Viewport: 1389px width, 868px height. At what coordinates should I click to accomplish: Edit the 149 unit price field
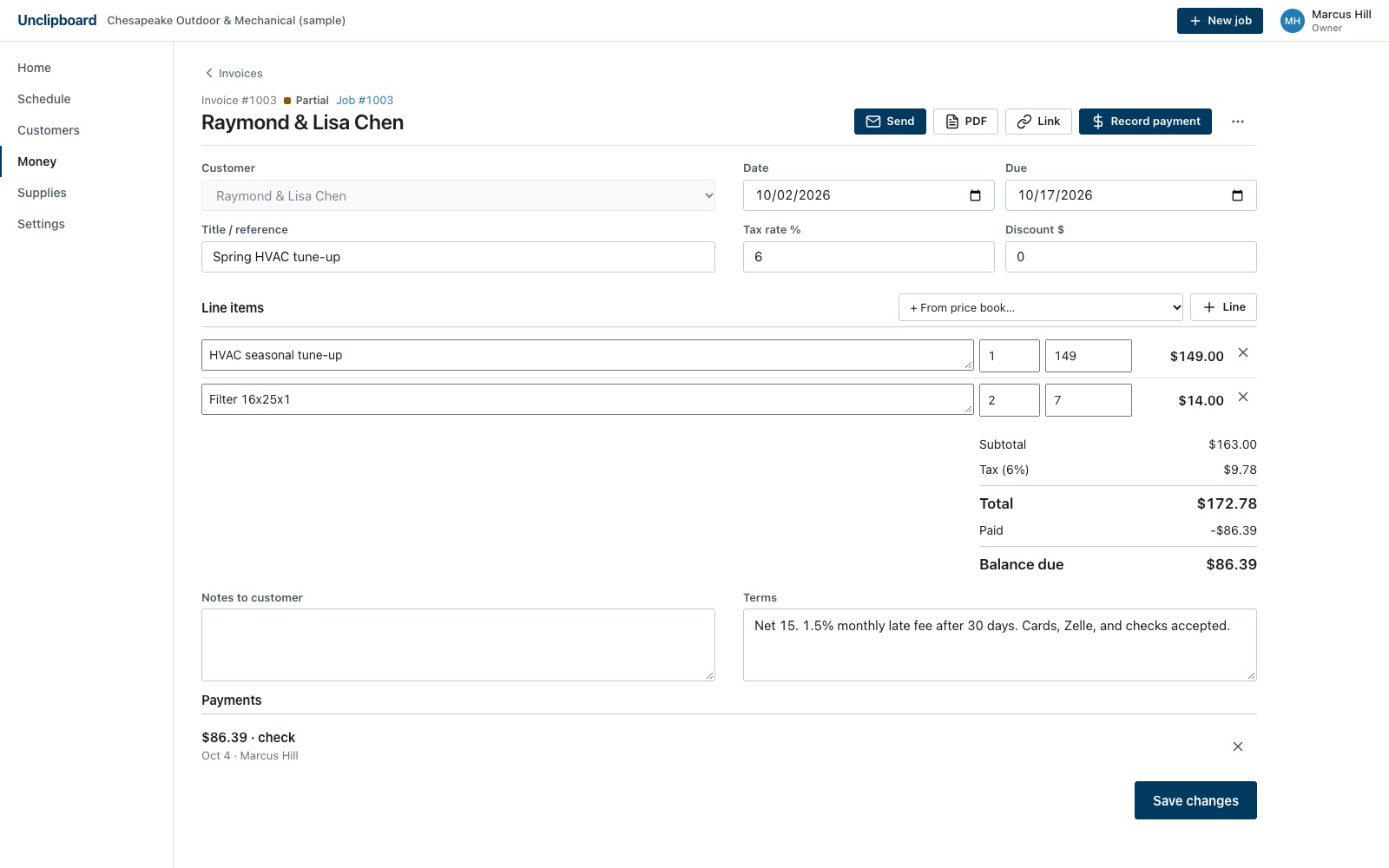tap(1089, 356)
